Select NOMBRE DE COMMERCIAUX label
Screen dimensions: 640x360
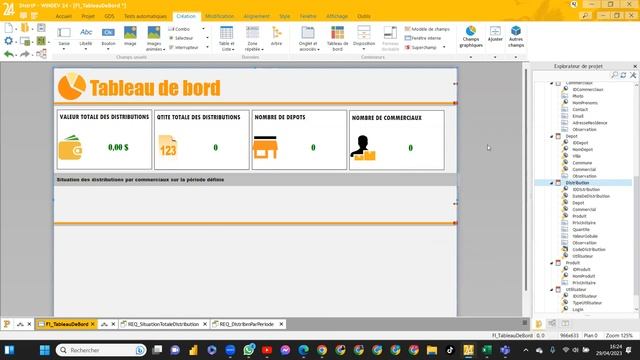pyautogui.click(x=387, y=118)
